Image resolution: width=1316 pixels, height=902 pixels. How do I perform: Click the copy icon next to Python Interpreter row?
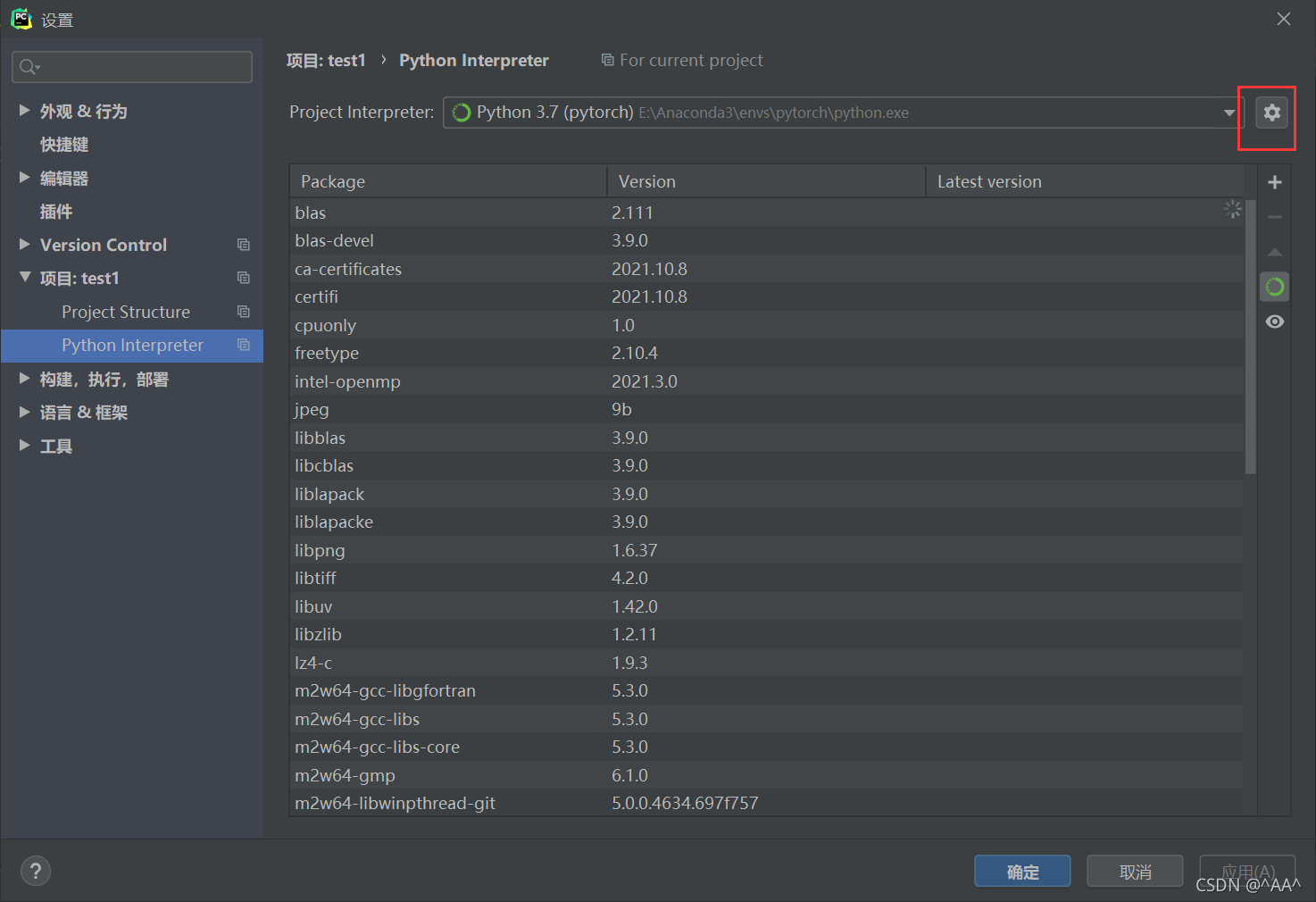243,345
